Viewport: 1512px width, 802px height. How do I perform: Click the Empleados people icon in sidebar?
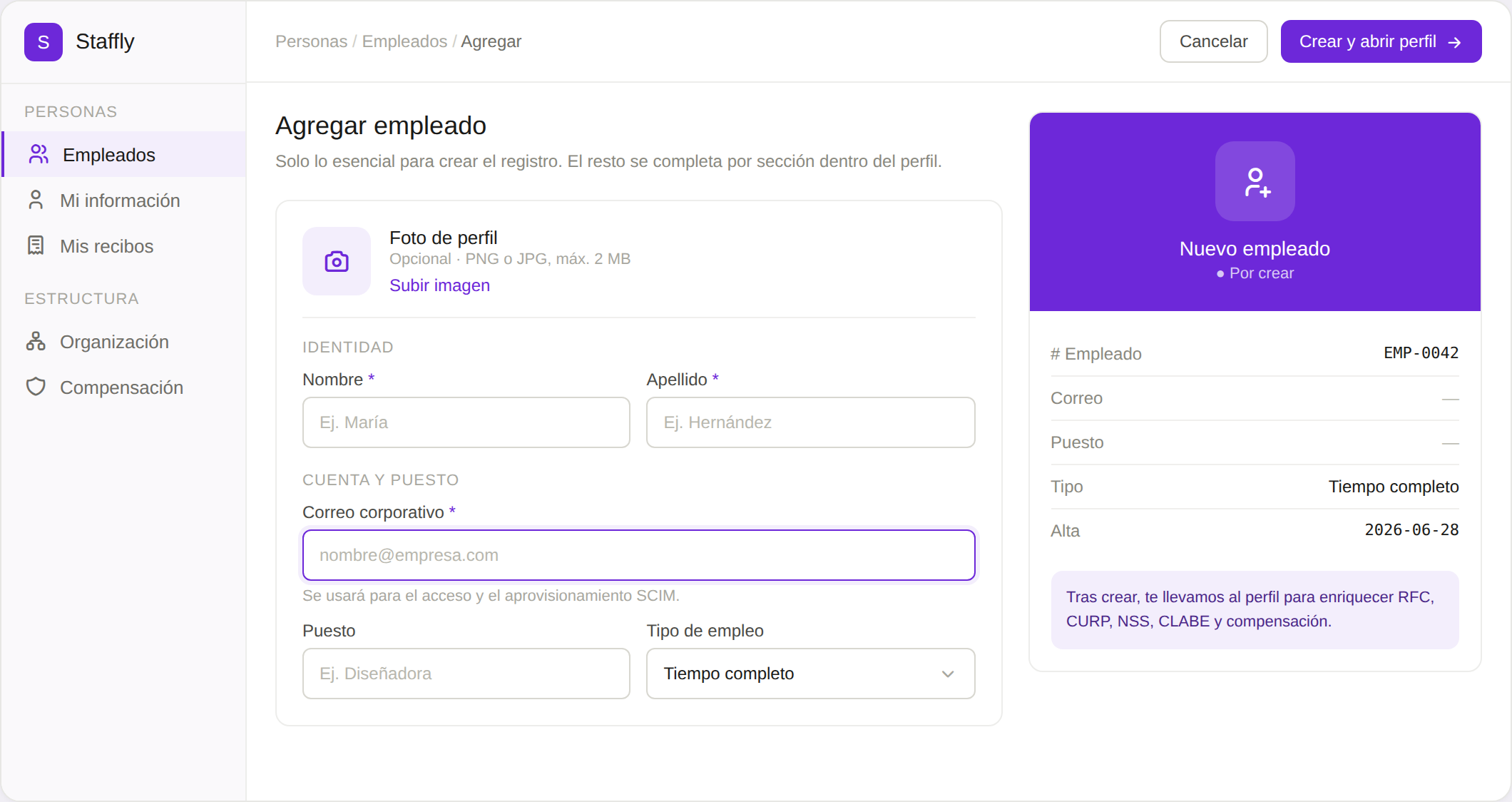(39, 154)
